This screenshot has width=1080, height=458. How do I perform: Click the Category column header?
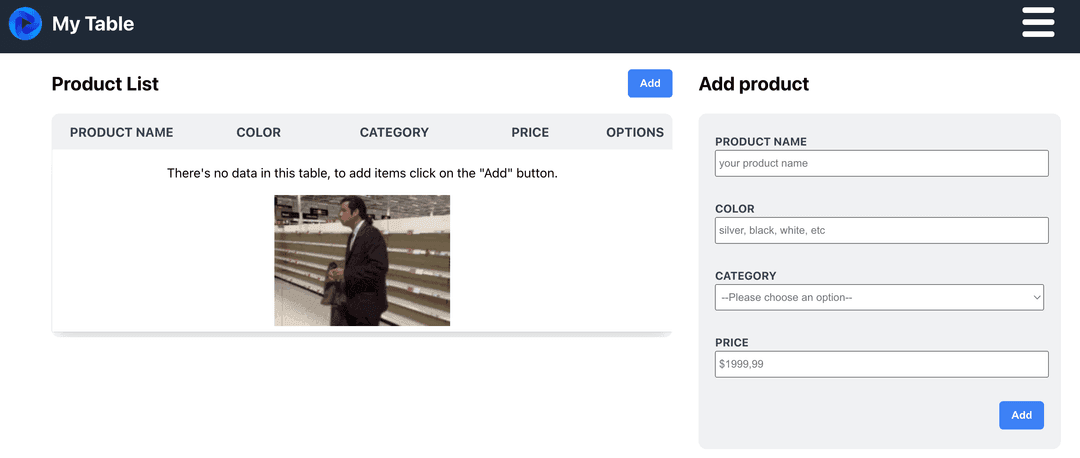[x=394, y=132]
